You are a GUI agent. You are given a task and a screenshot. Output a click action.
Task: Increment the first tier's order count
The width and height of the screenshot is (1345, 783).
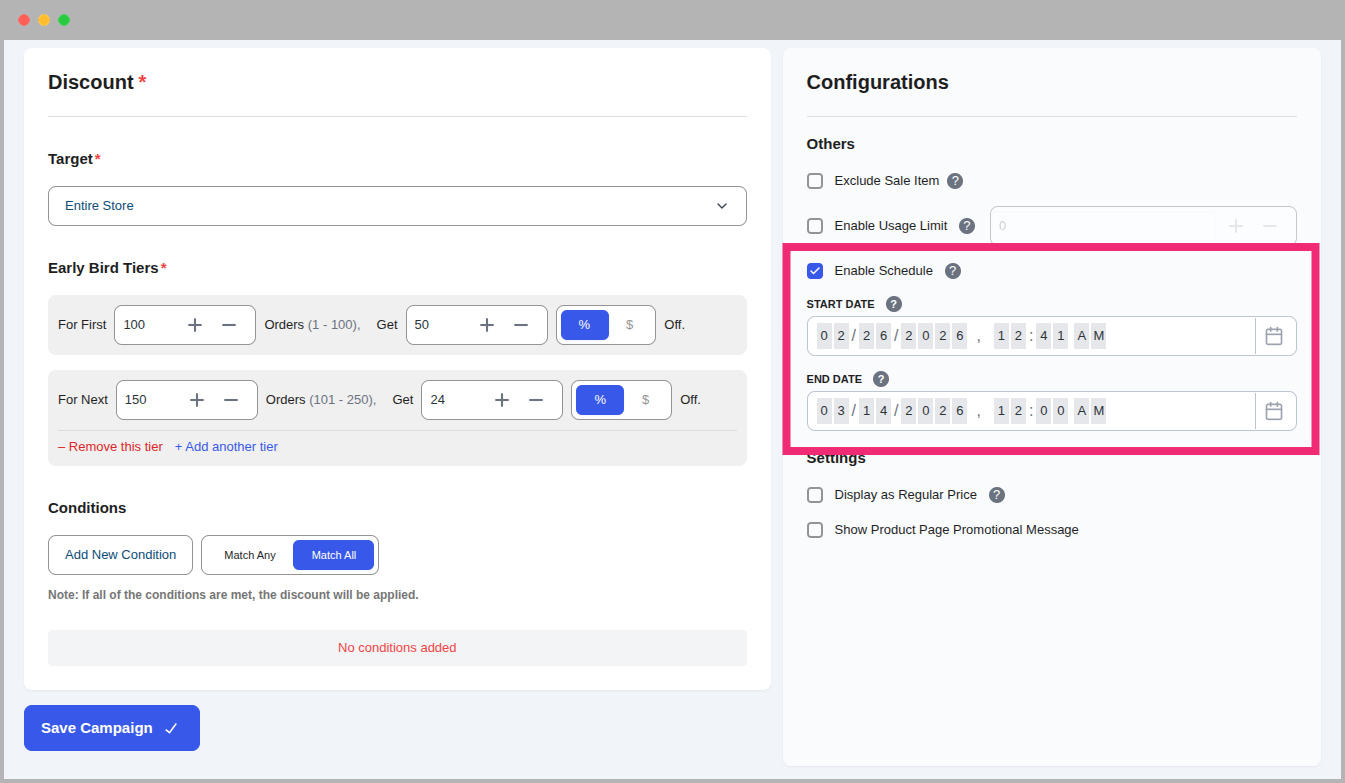click(x=195, y=324)
